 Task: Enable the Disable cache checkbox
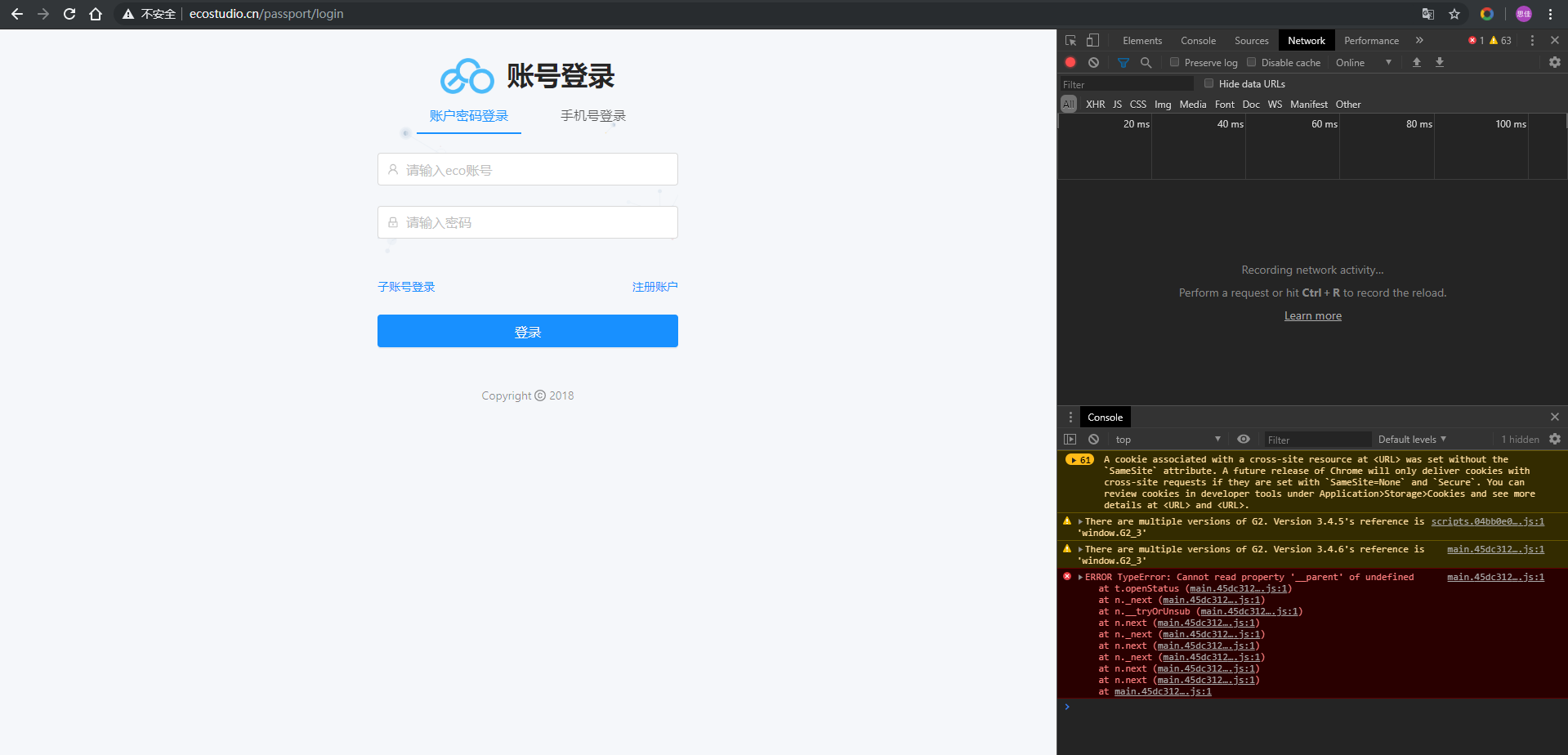pyautogui.click(x=1251, y=62)
